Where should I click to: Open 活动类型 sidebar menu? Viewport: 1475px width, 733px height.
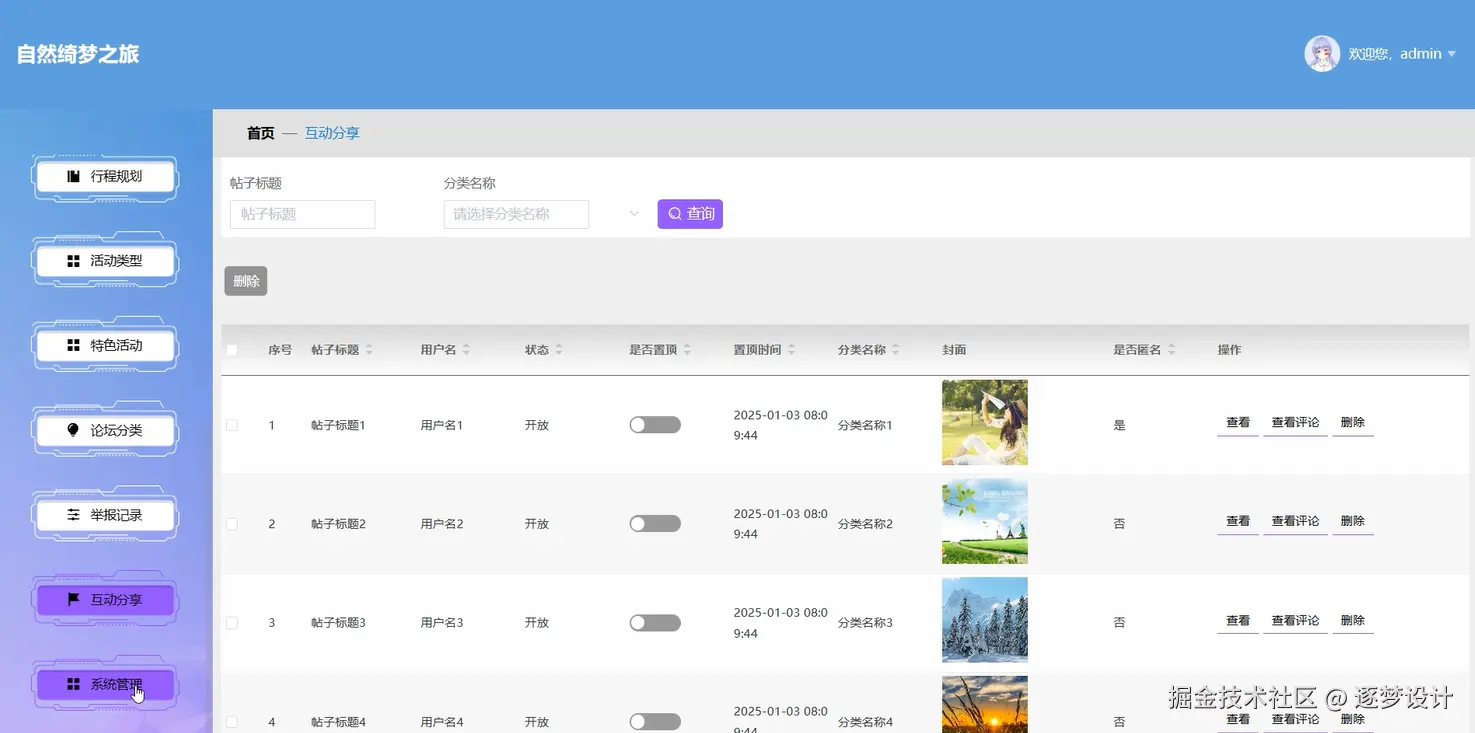tap(105, 261)
